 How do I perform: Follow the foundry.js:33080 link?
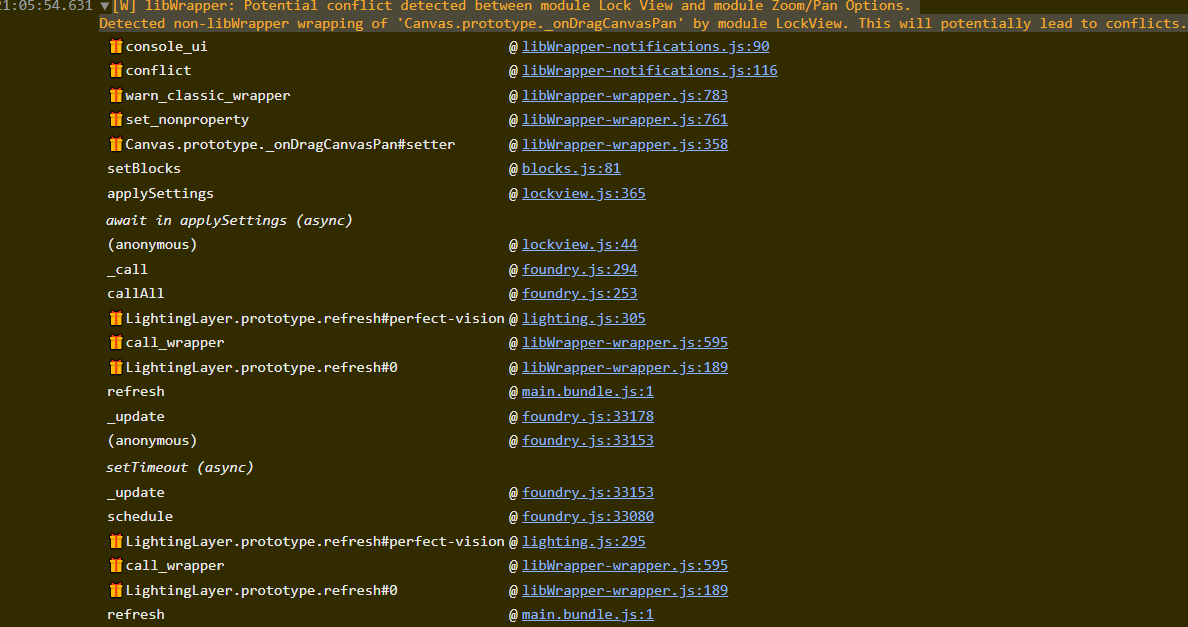click(x=588, y=516)
